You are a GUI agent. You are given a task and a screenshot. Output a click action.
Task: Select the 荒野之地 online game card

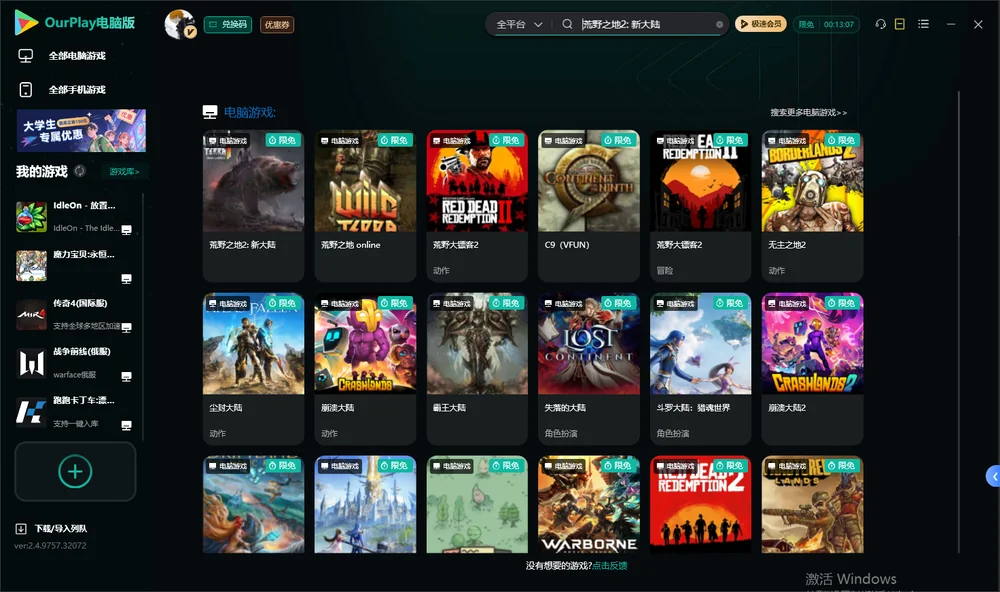coord(365,205)
